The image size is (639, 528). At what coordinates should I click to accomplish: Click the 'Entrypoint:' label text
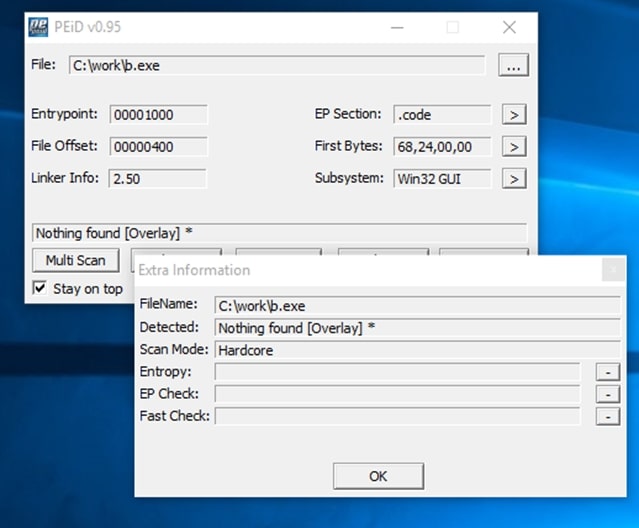tap(64, 114)
